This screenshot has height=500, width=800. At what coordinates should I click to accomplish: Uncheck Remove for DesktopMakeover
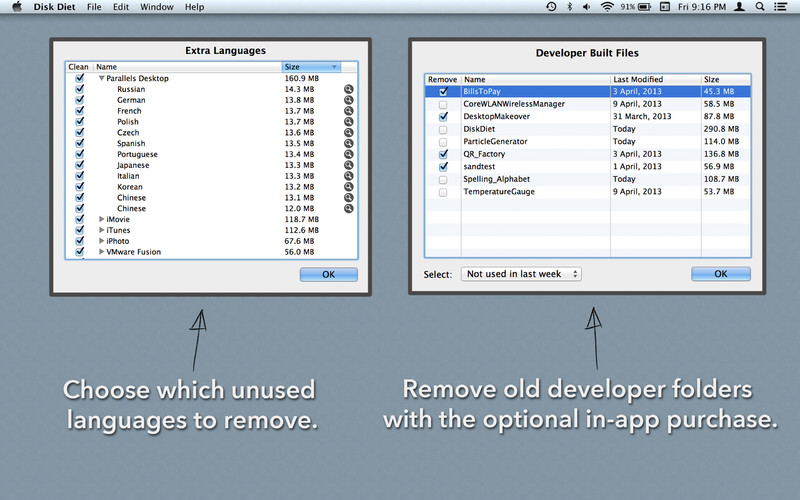443,116
